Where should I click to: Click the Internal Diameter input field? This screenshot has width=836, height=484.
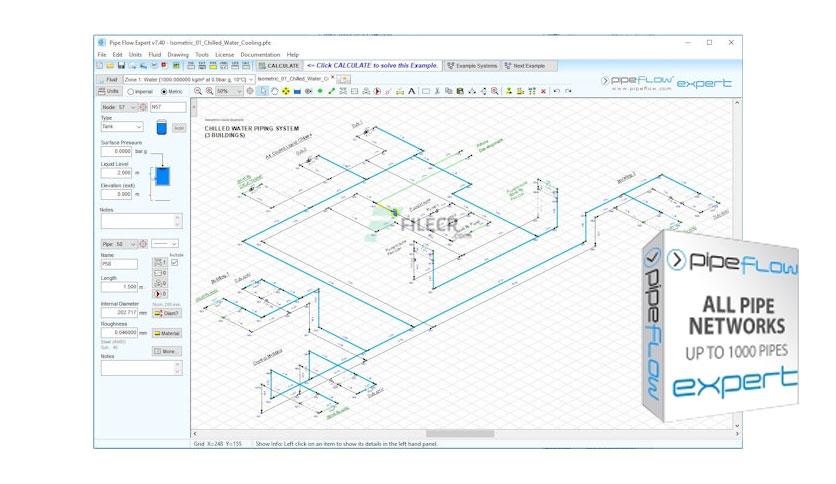point(119,312)
